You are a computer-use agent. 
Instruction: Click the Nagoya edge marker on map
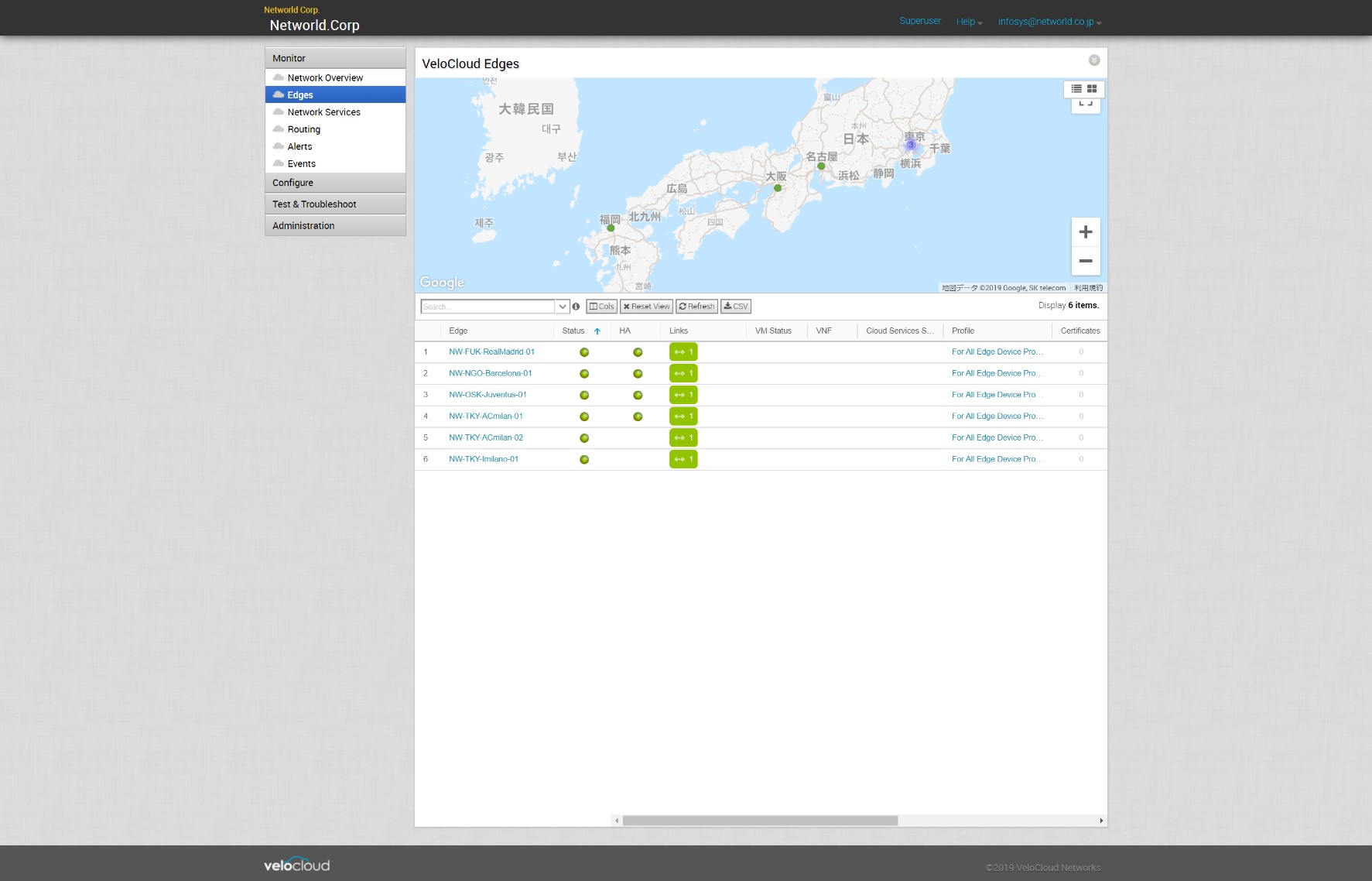point(821,166)
